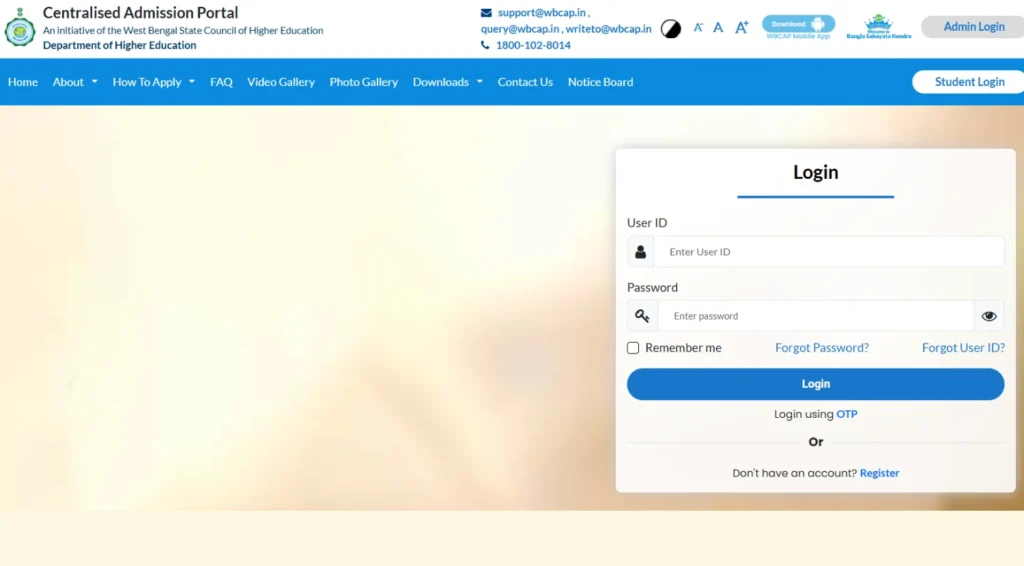Viewport: 1024px width, 566px height.
Task: Email support@wbcap.in address link
Action: [x=541, y=12]
